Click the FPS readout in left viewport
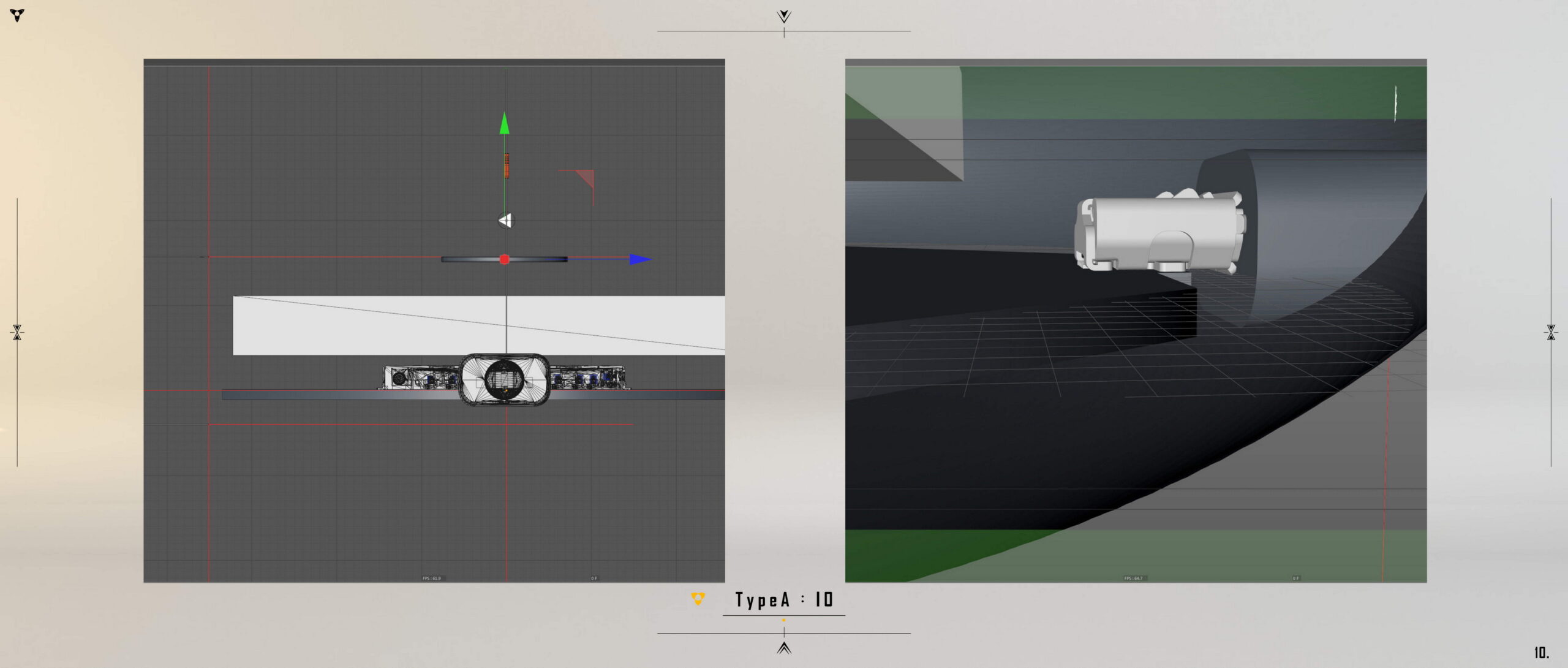The width and height of the screenshot is (1568, 668). point(431,578)
